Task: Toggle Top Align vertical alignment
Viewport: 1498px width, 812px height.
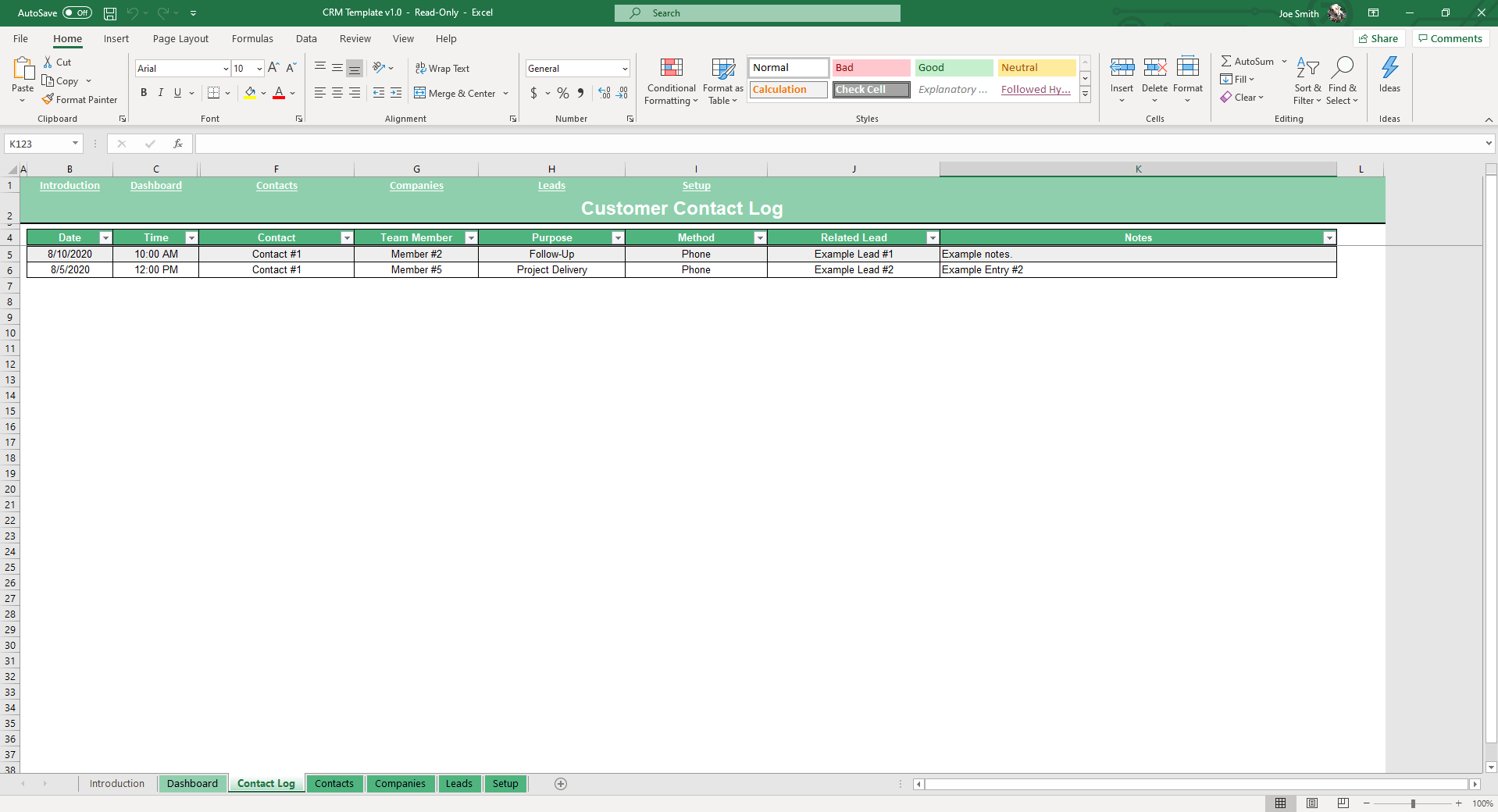Action: click(x=320, y=69)
